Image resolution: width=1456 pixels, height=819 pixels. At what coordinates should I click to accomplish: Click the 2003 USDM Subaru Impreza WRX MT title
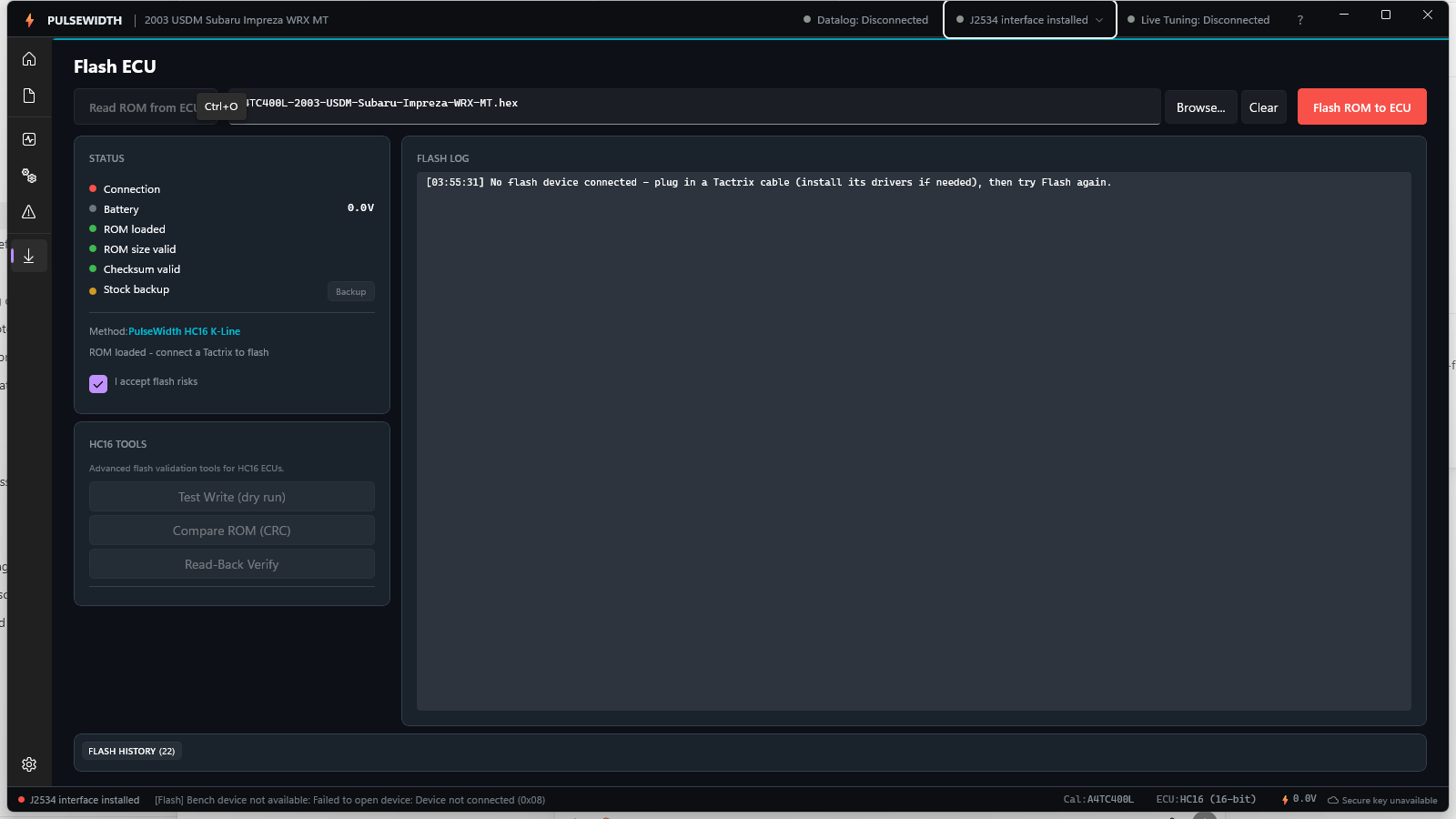pyautogui.click(x=237, y=20)
